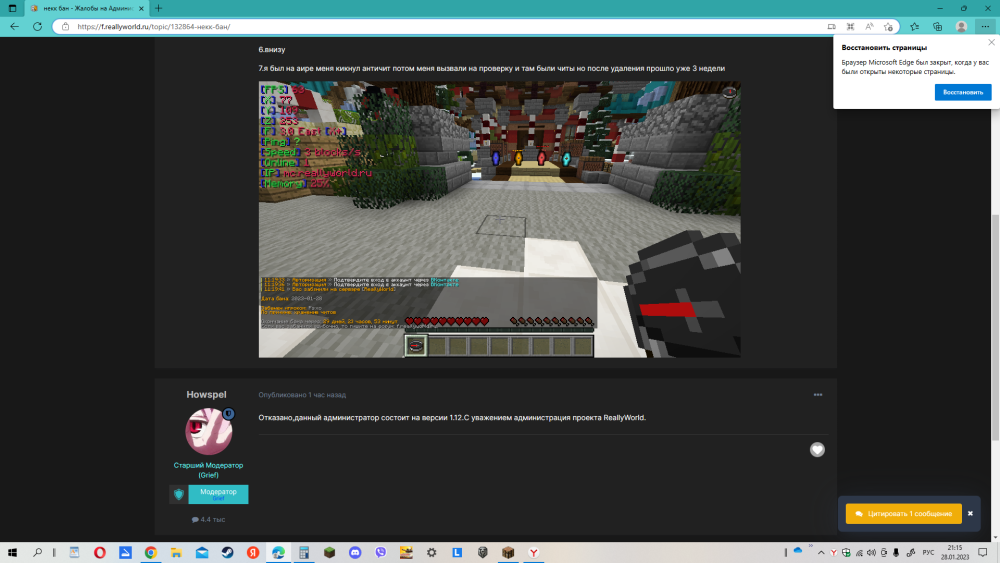Screen dimensions: 1000x563
Task: Open Howspel's avatar image
Action: point(209,431)
